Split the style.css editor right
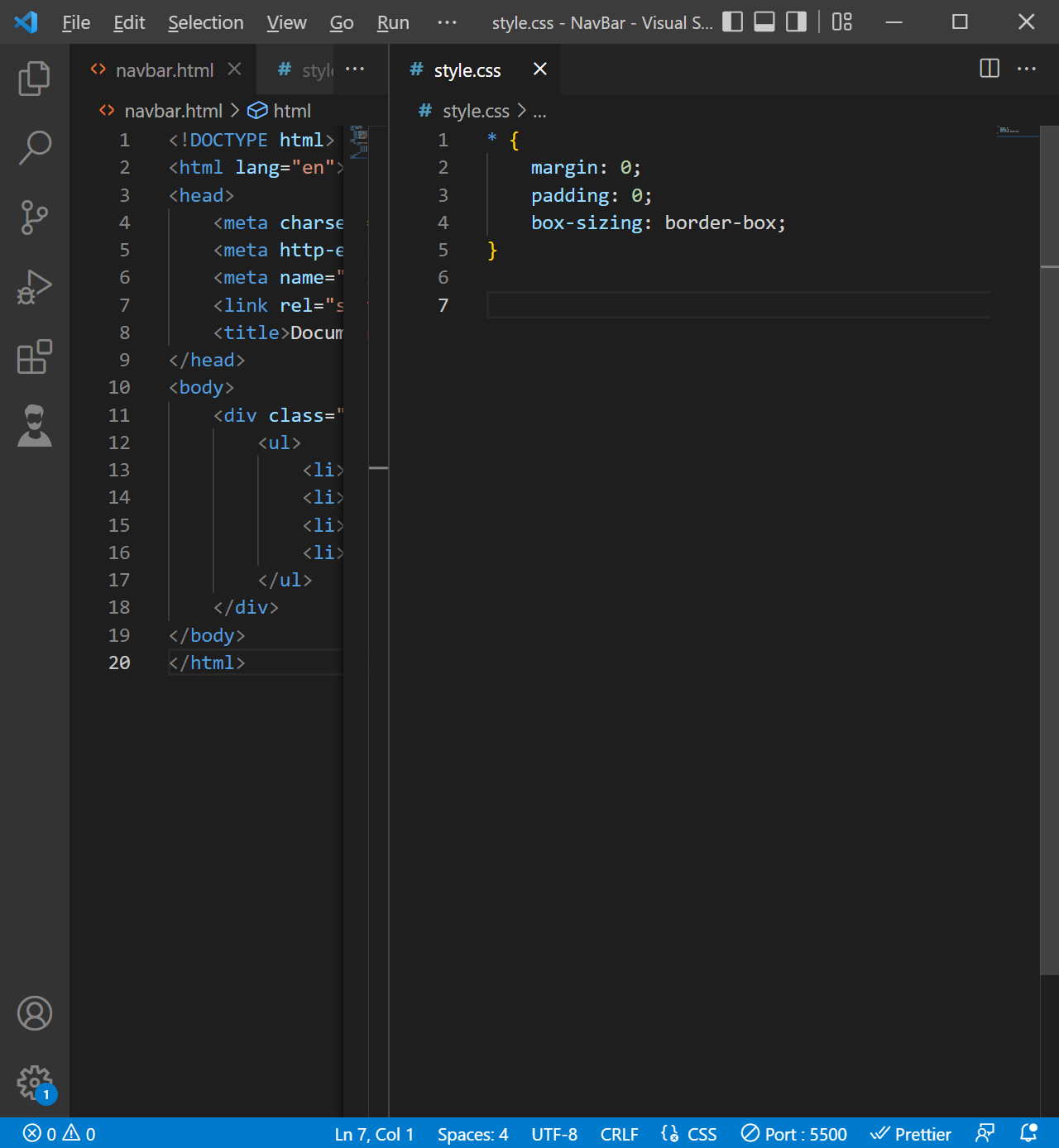Image resolution: width=1059 pixels, height=1148 pixels. pyautogui.click(x=990, y=69)
